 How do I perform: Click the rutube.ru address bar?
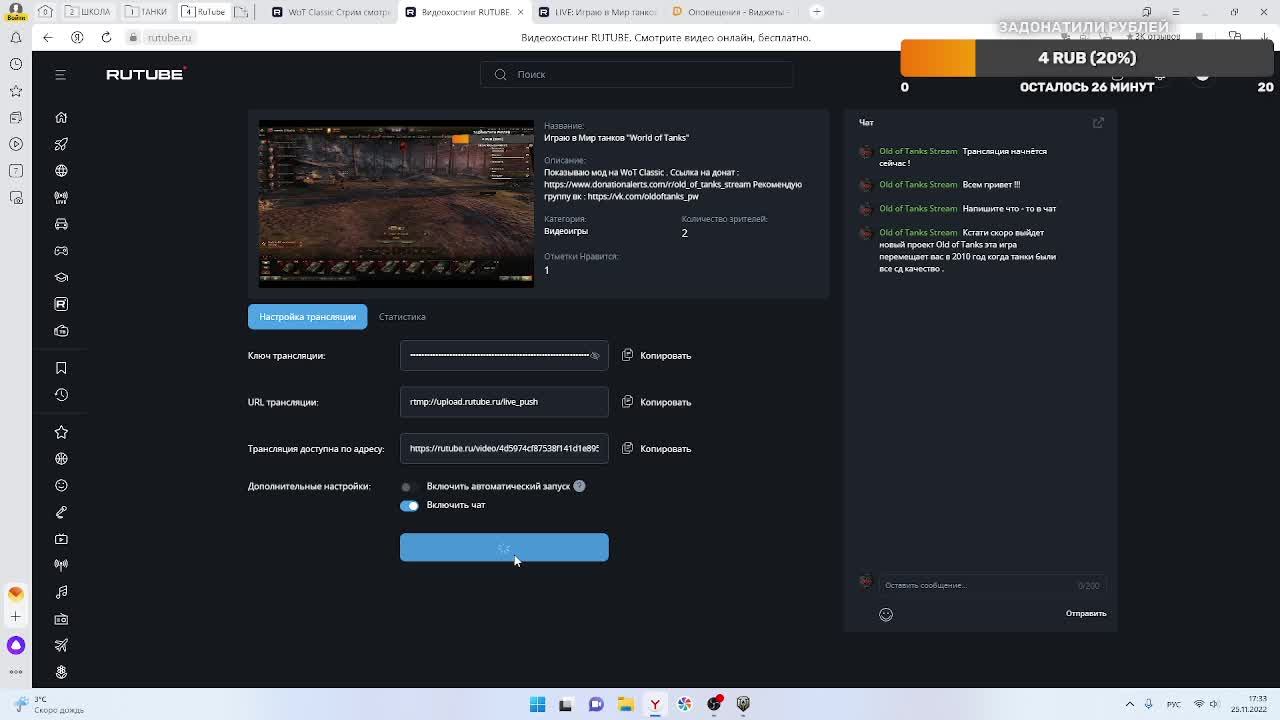tap(169, 38)
